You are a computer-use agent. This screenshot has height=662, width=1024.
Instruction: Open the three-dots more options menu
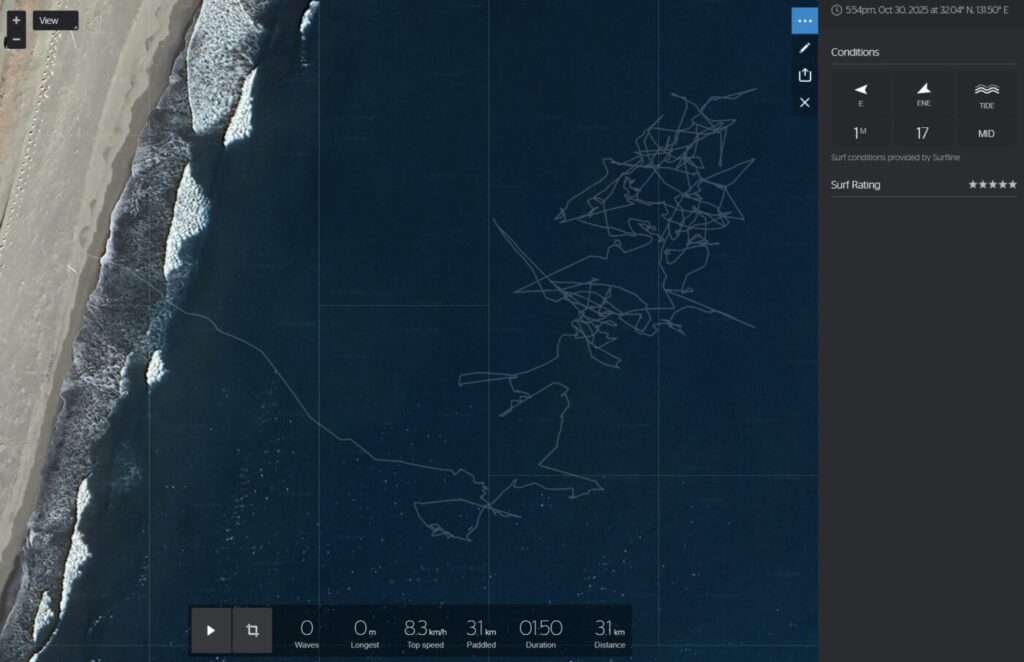805,21
